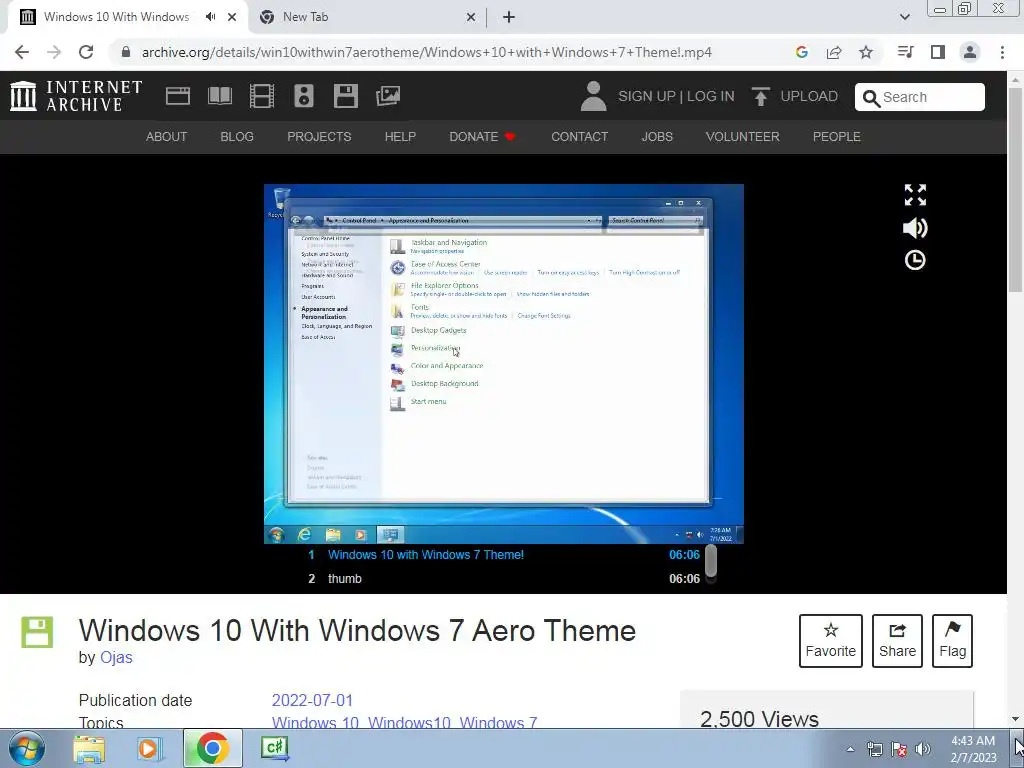
Task: Click the green software floppy icon by title
Action: pos(37,632)
